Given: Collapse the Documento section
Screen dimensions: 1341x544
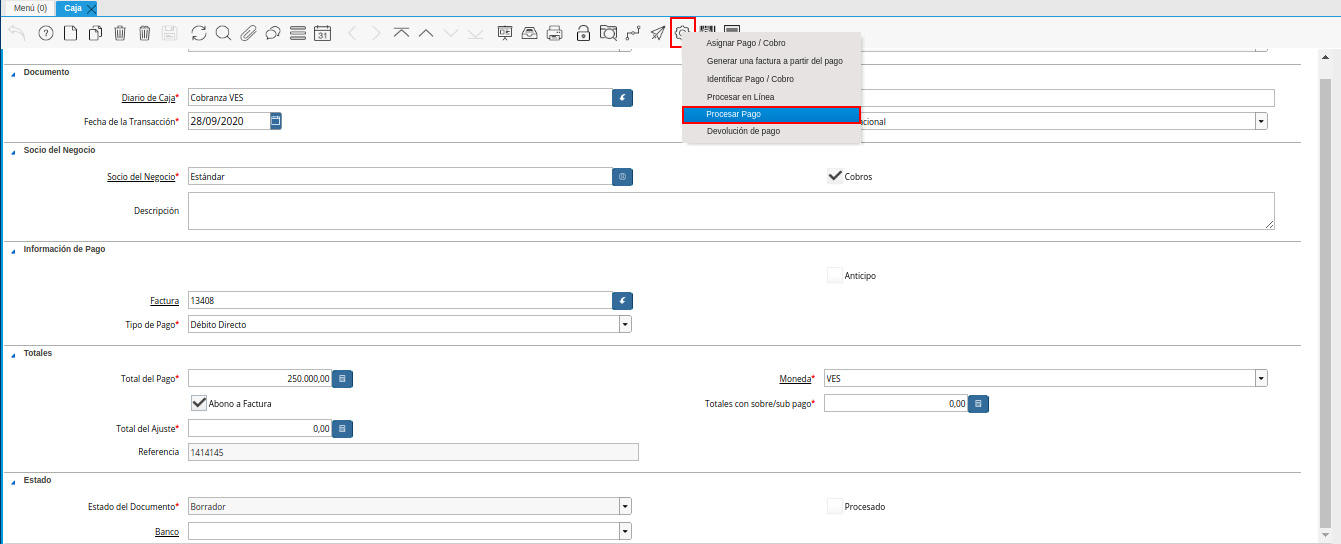Looking at the screenshot, I should [x=14, y=73].
